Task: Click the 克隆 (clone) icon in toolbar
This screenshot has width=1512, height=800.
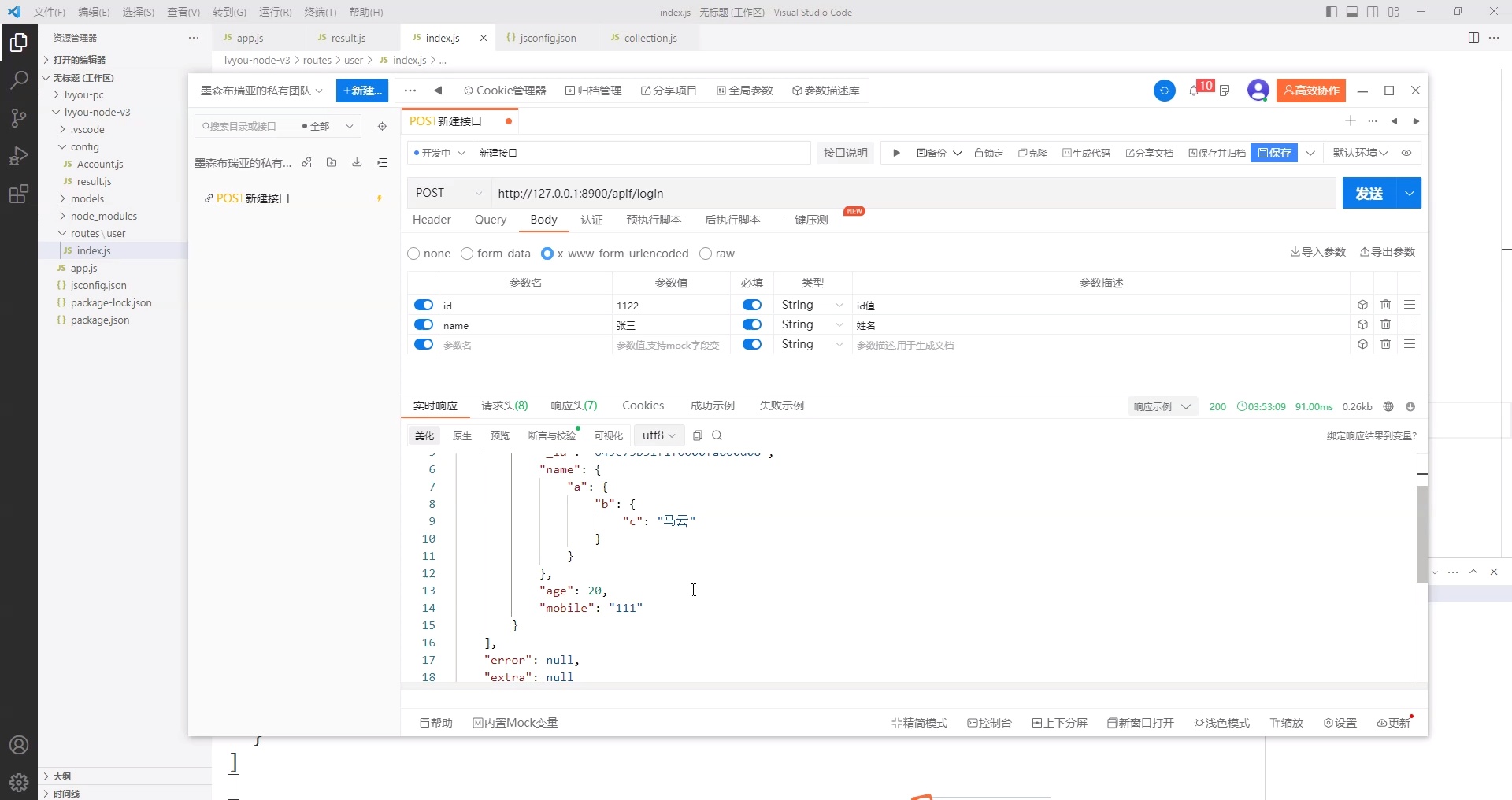Action: 1032,153
